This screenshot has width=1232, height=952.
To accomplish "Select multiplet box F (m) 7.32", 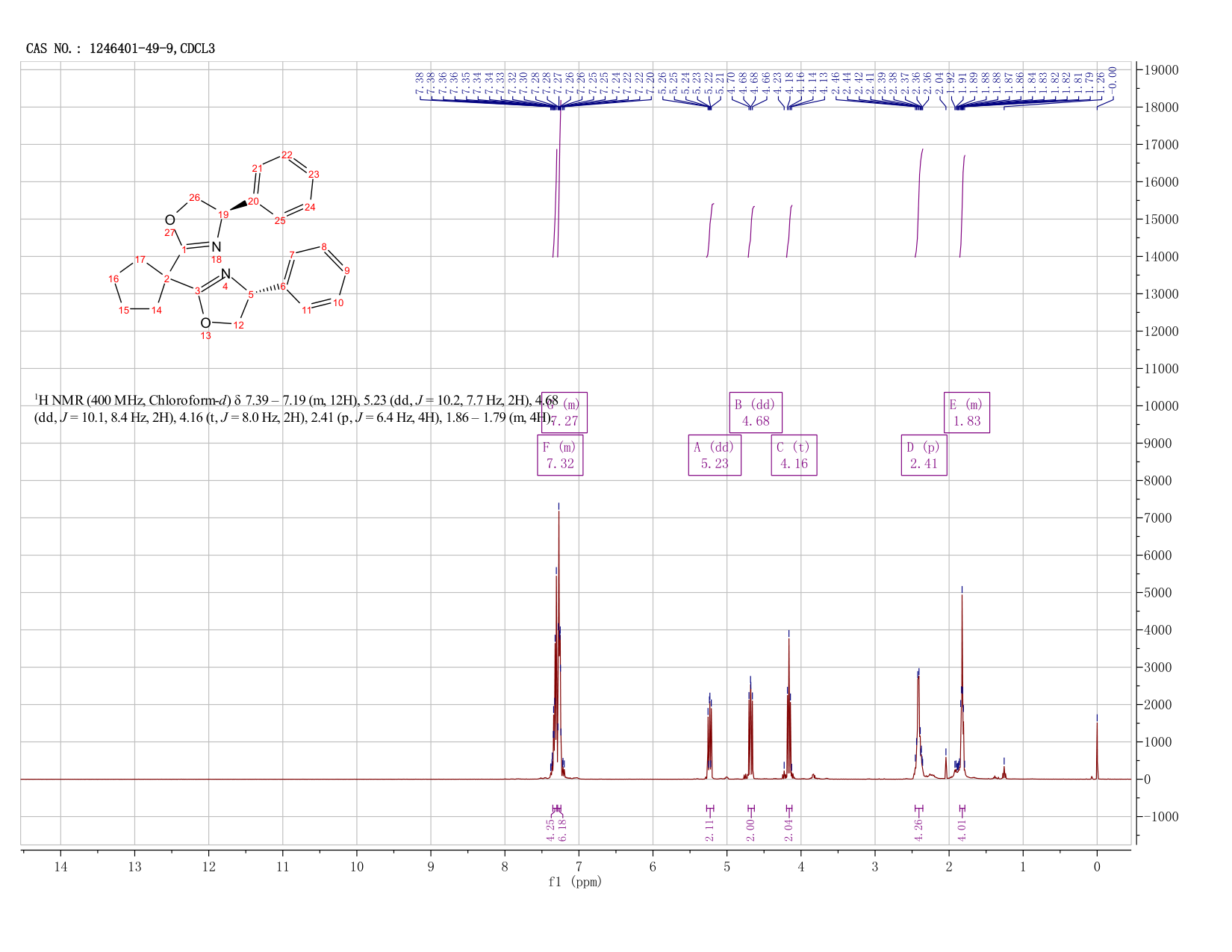I will [x=560, y=455].
